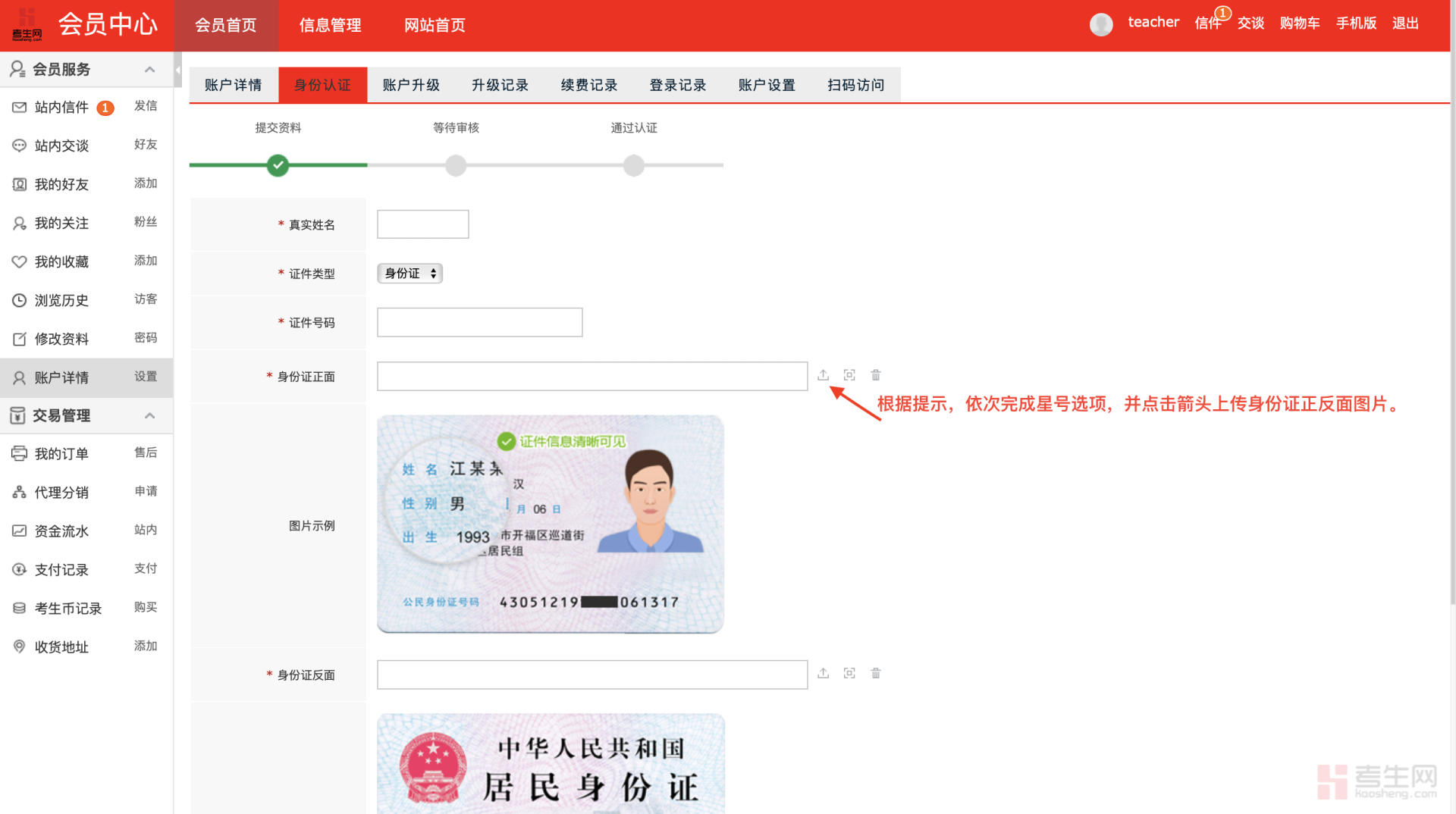The width and height of the screenshot is (1456, 814).
Task: Switch to the 登录记录 tab
Action: 677,85
